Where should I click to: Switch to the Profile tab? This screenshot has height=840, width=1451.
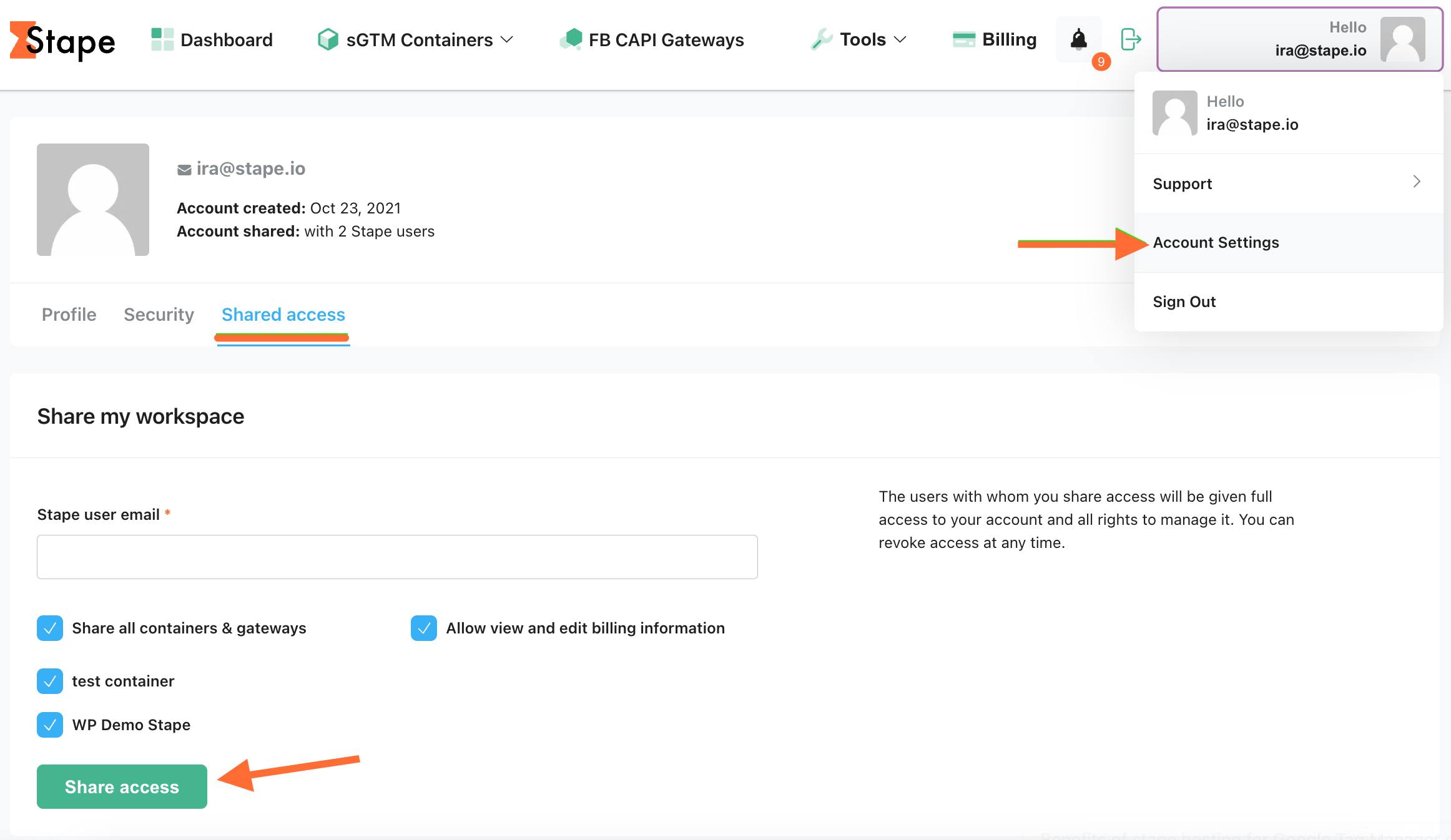tap(68, 314)
